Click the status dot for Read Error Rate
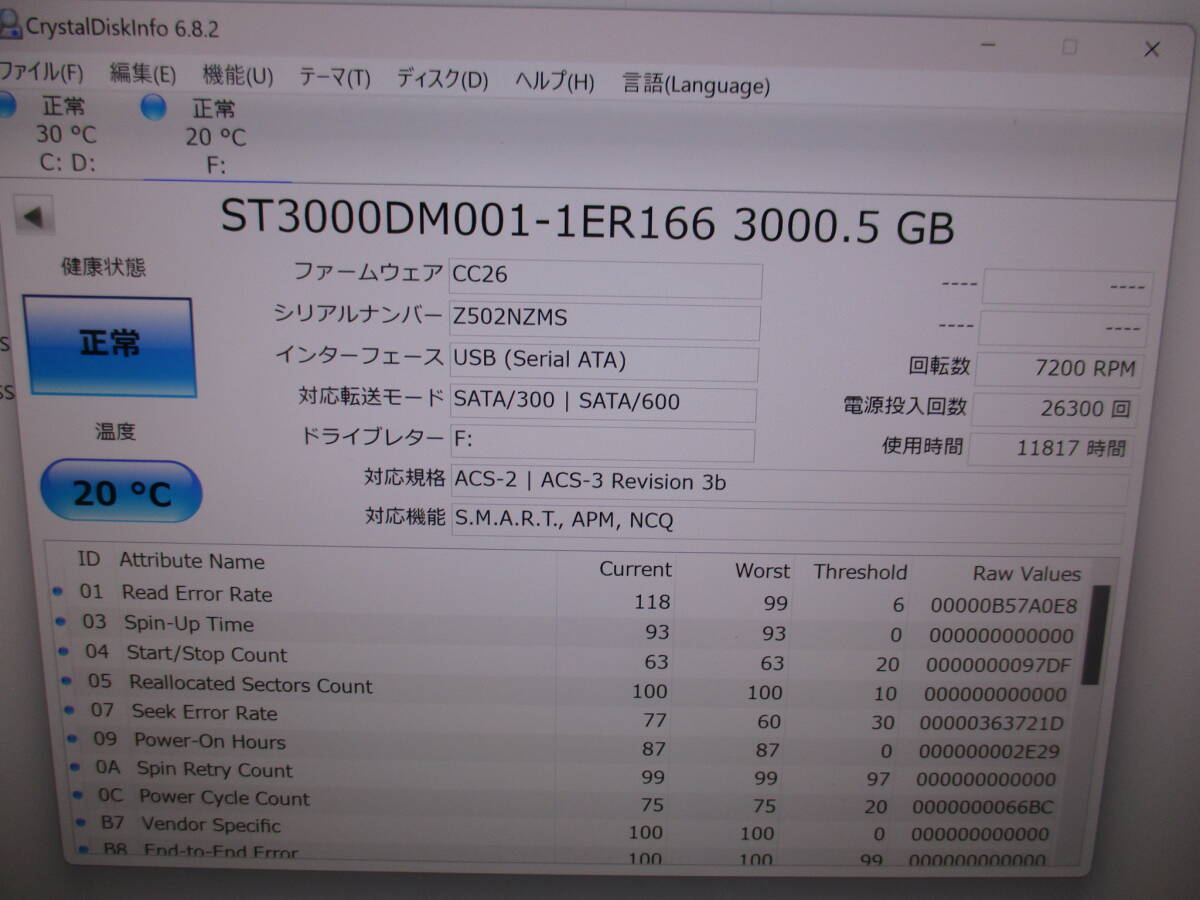 [x=57, y=593]
